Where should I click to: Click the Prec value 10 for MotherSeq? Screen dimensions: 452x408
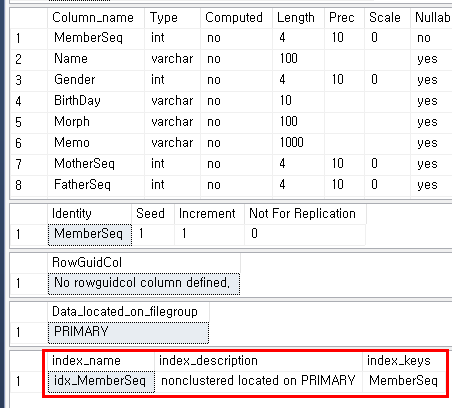[344, 164]
